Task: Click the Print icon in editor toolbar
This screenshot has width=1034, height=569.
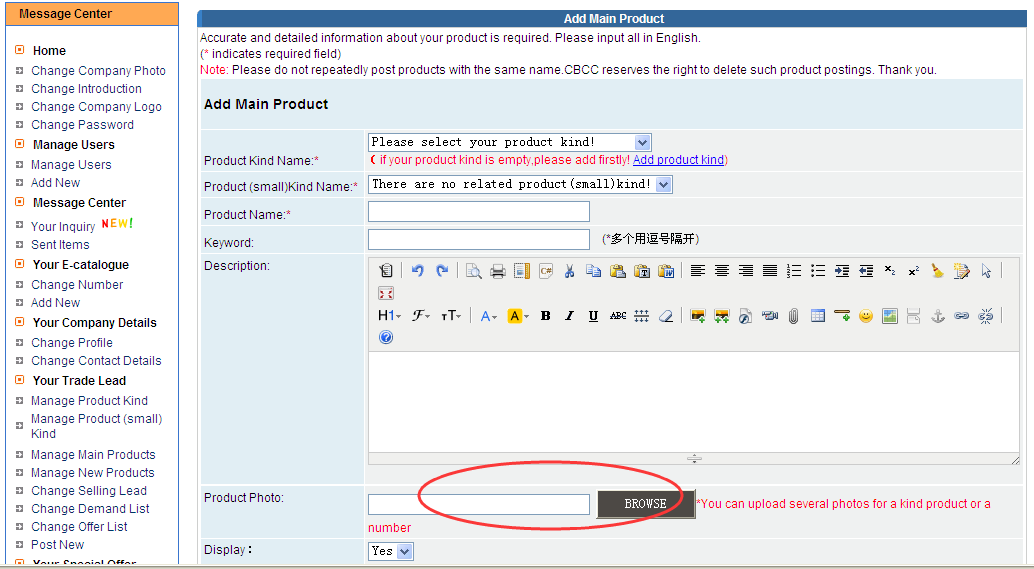Action: coord(497,271)
